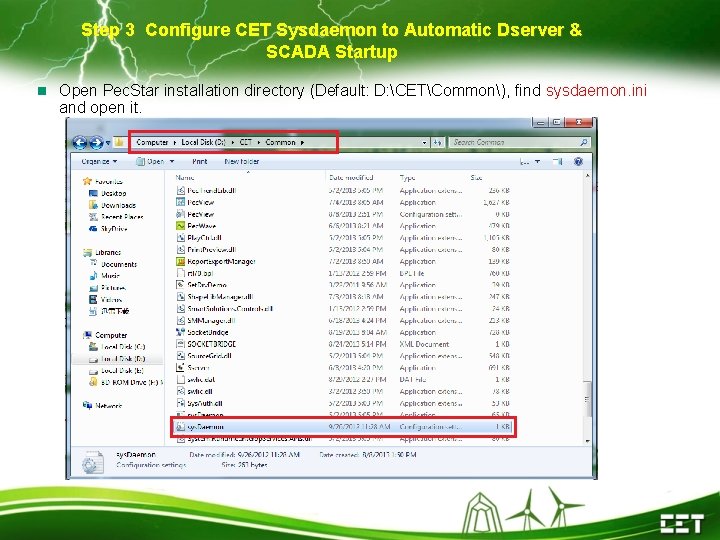
Task: Sort by the Type column header
Action: [x=407, y=177]
